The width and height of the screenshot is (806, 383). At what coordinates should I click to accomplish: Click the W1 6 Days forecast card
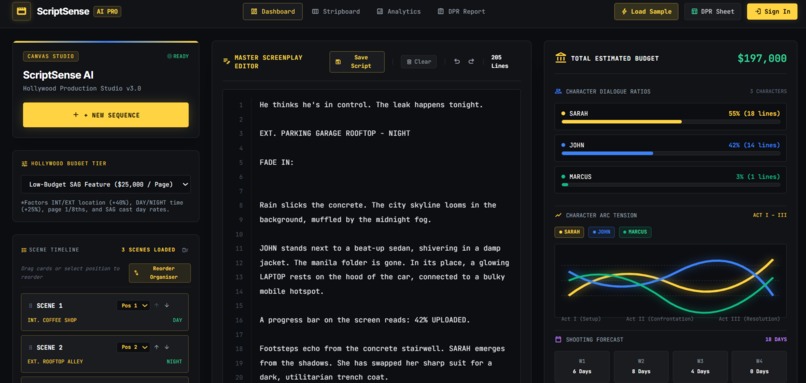pos(582,366)
